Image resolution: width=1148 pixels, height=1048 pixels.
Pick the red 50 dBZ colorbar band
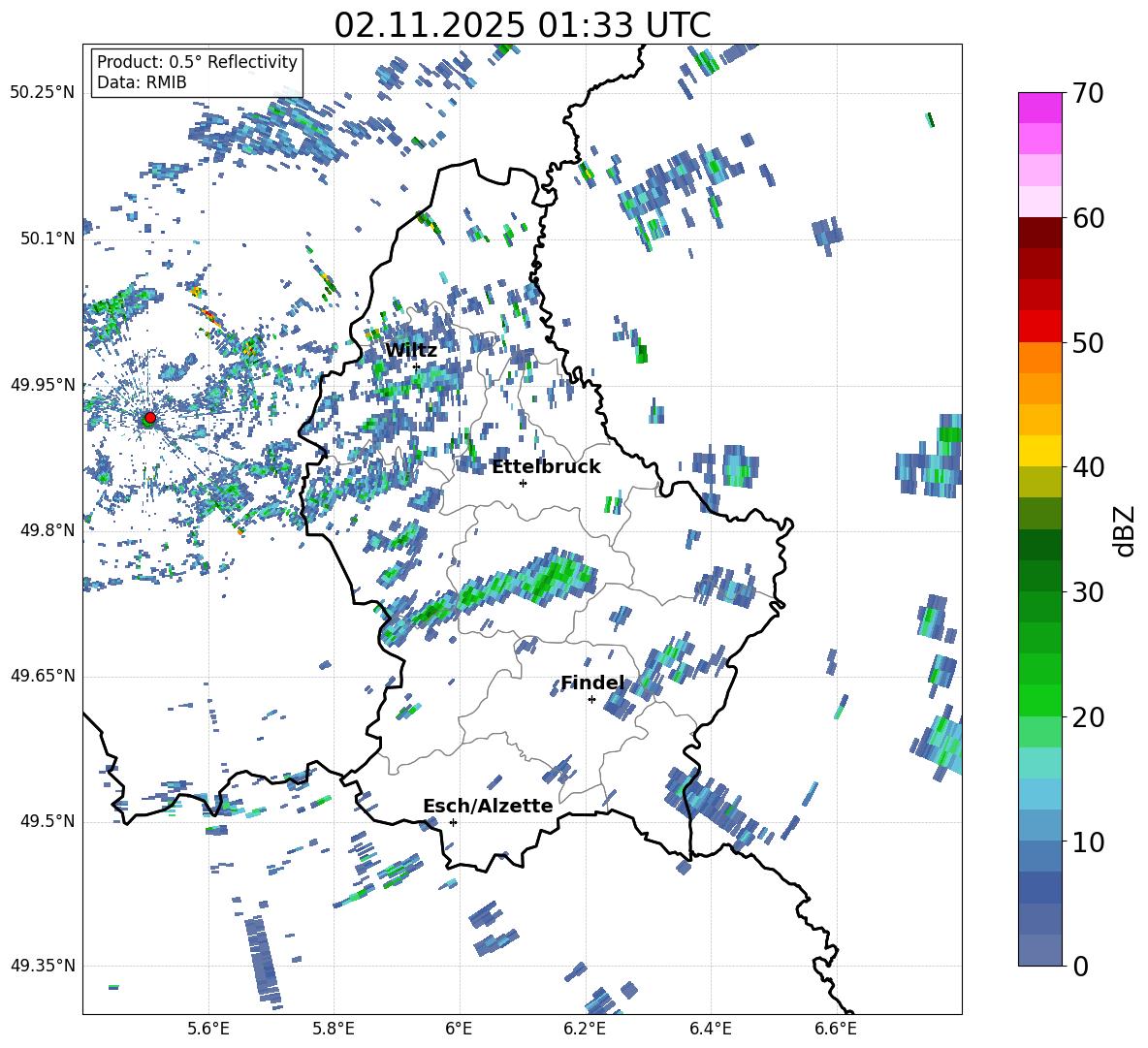point(1039,327)
